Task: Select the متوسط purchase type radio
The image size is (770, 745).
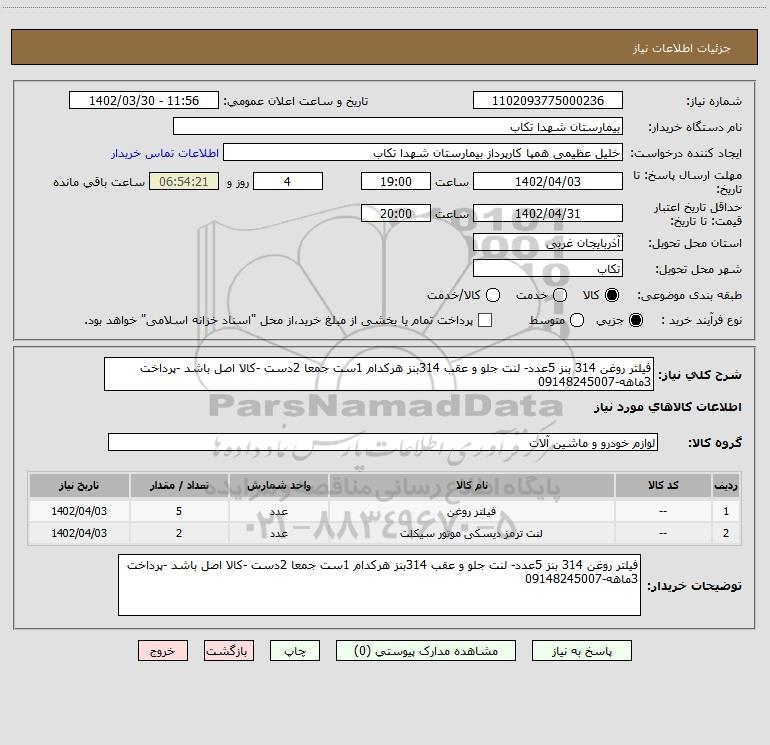Action: tap(577, 320)
